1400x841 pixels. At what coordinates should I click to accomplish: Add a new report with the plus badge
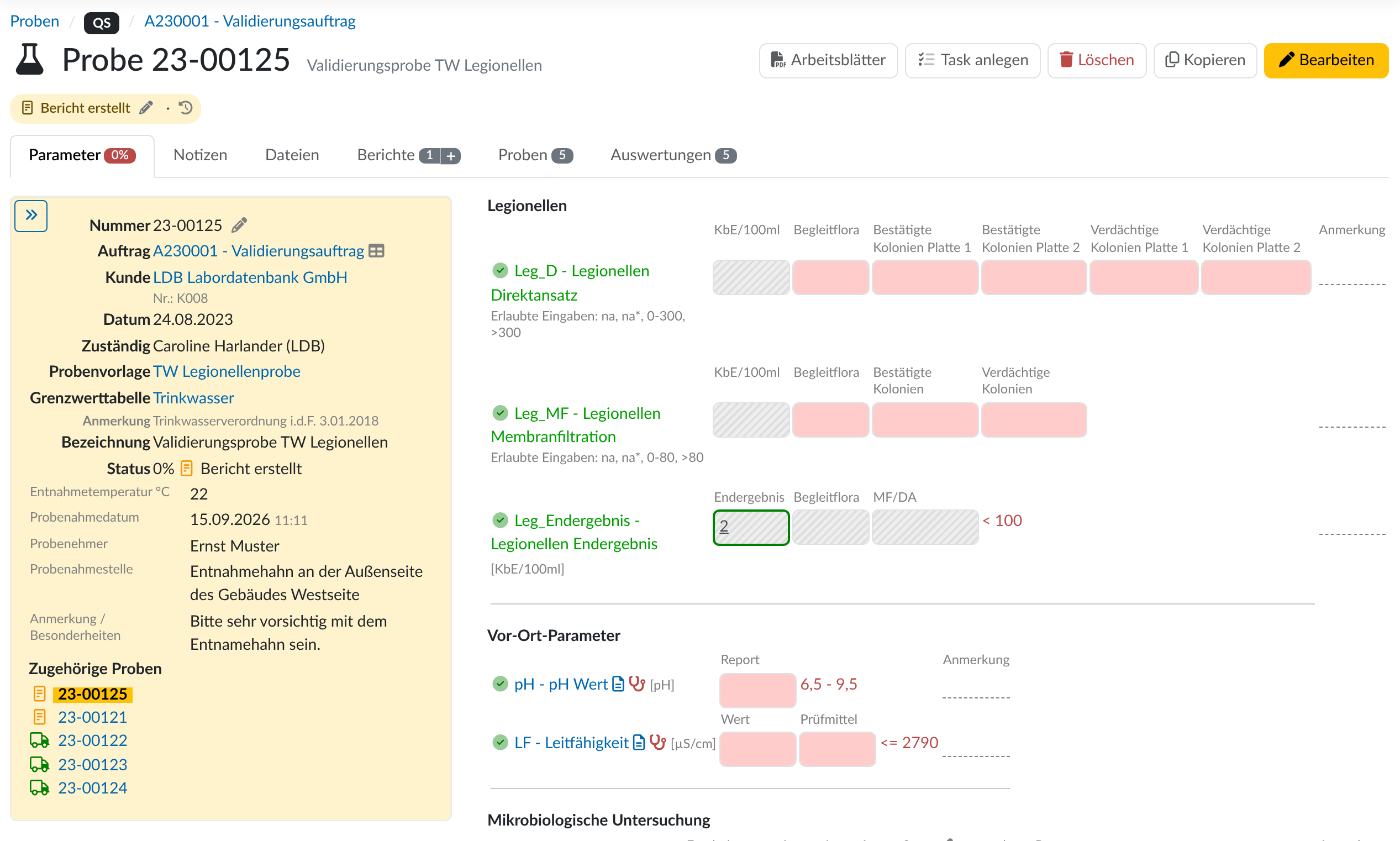pyautogui.click(x=451, y=155)
